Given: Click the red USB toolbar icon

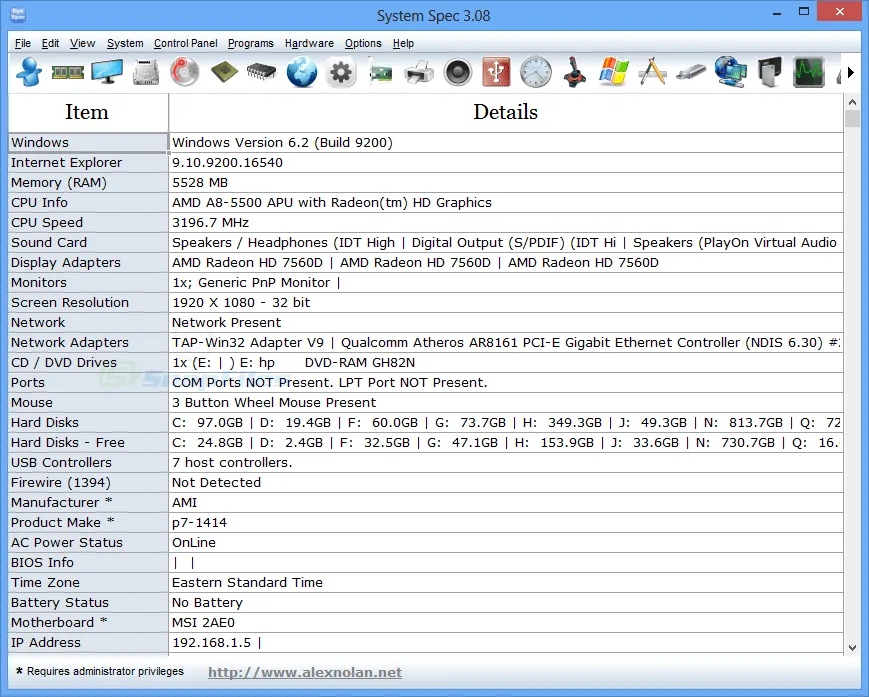Looking at the screenshot, I should 497,72.
